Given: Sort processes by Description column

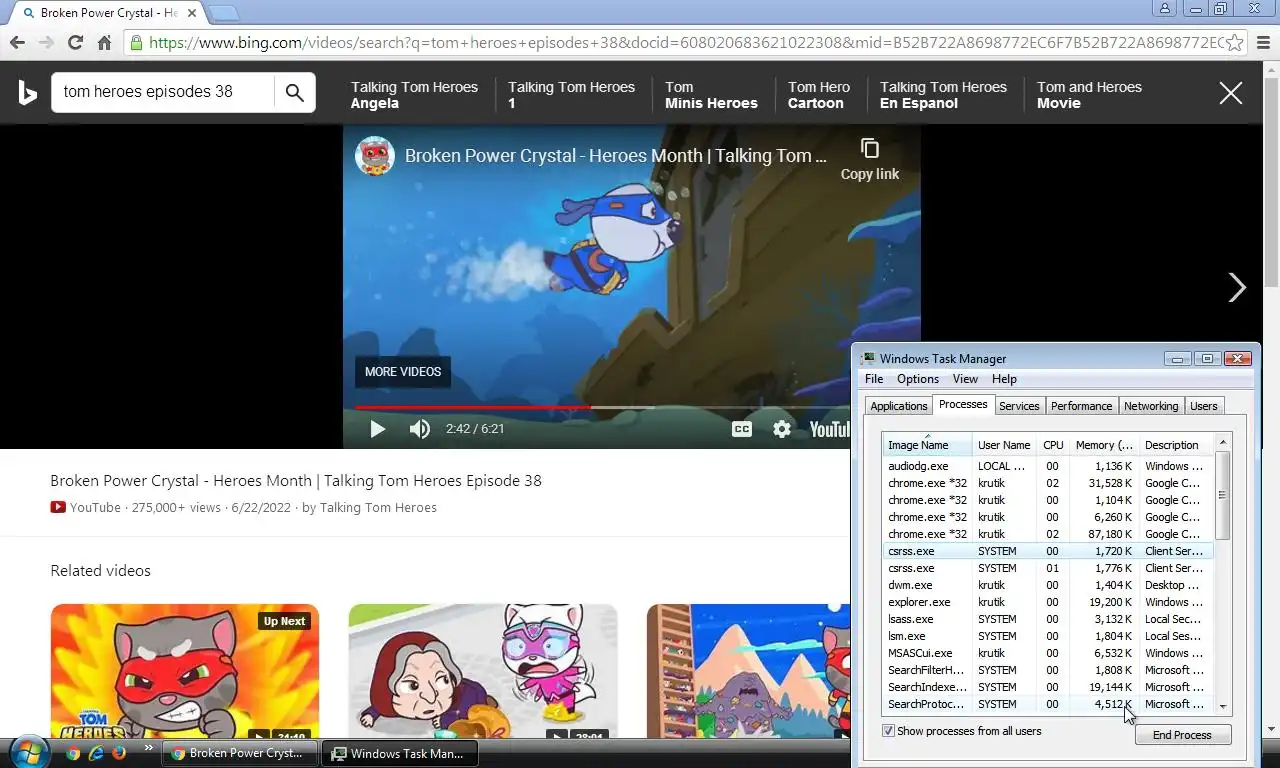Looking at the screenshot, I should pos(1177,445).
